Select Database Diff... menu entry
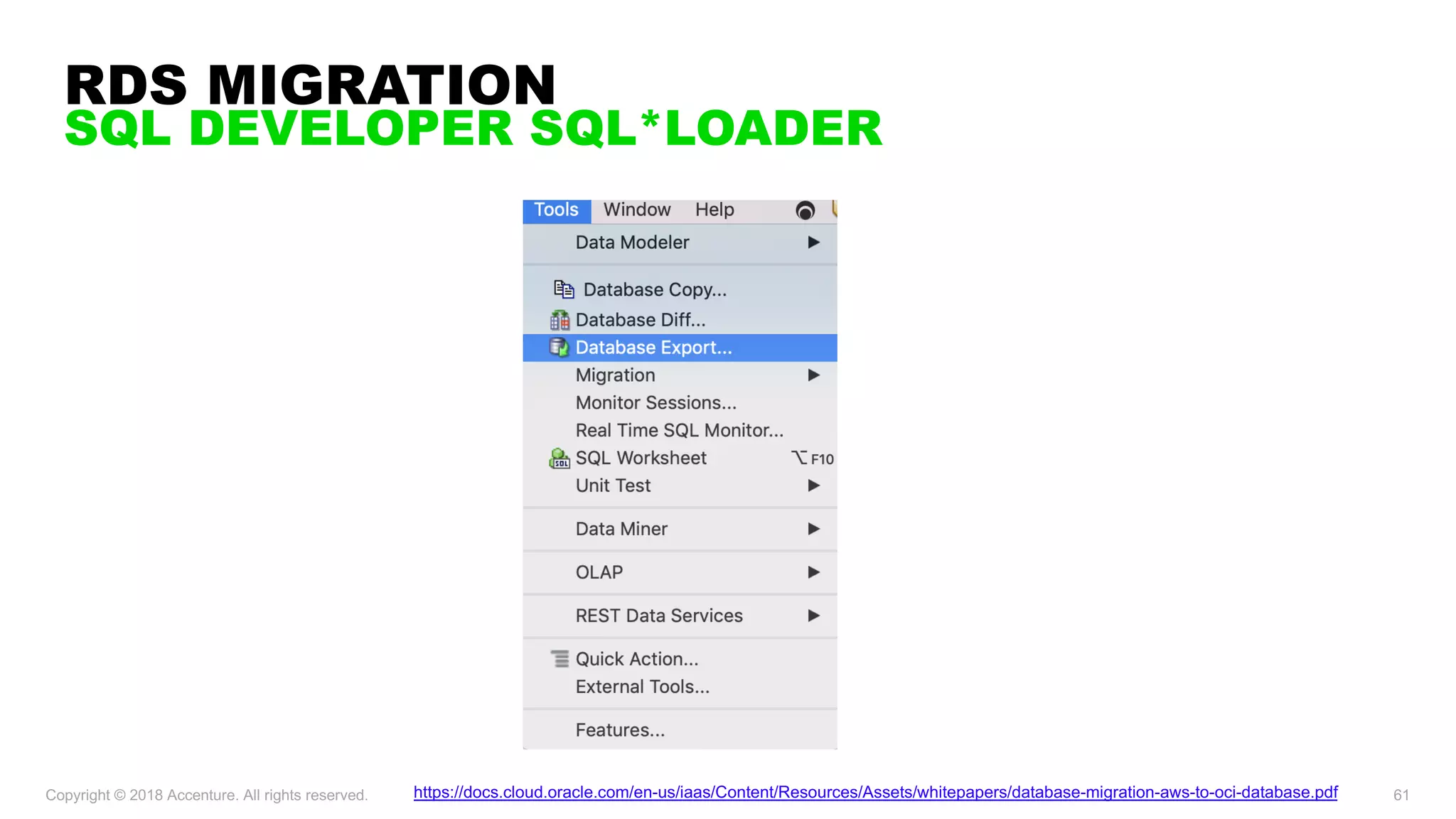The width and height of the screenshot is (1456, 819). (680, 320)
